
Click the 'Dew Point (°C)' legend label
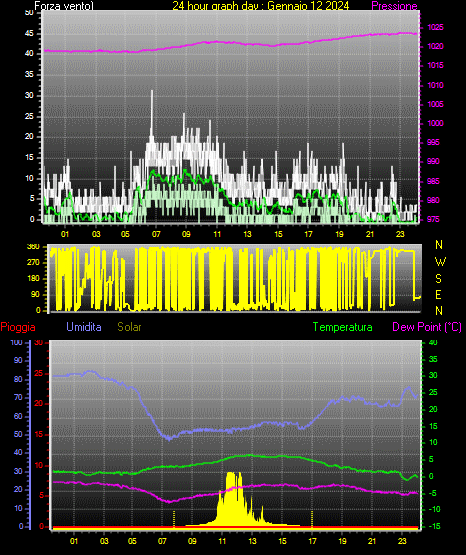pos(427,327)
